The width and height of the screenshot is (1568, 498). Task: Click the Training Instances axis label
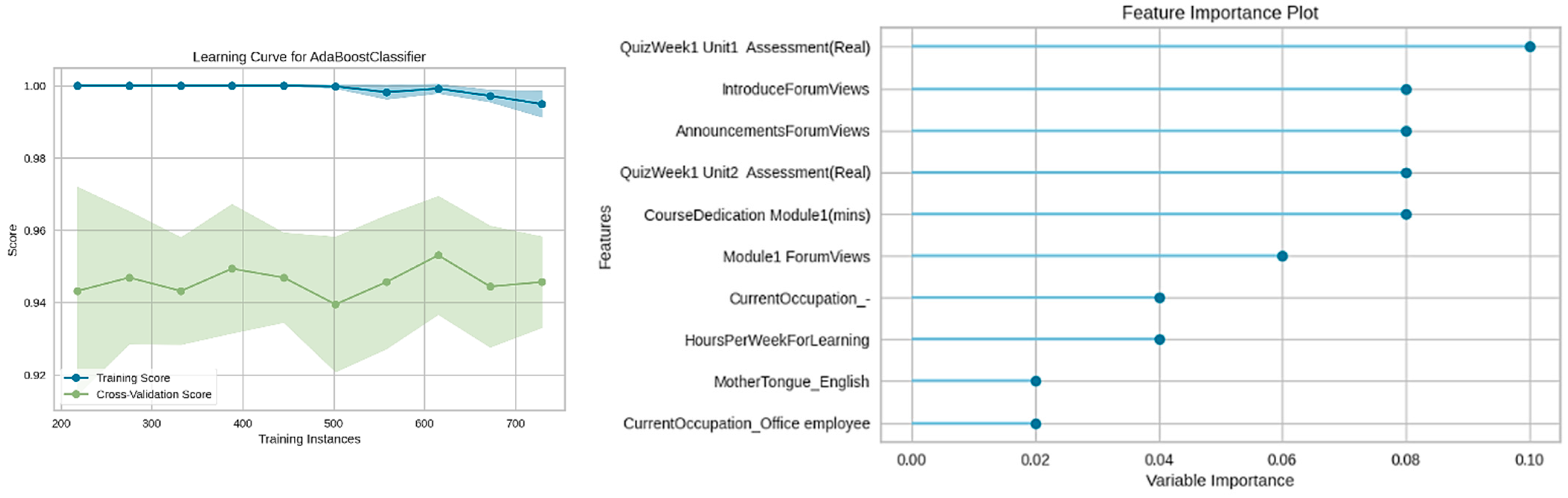click(x=309, y=439)
